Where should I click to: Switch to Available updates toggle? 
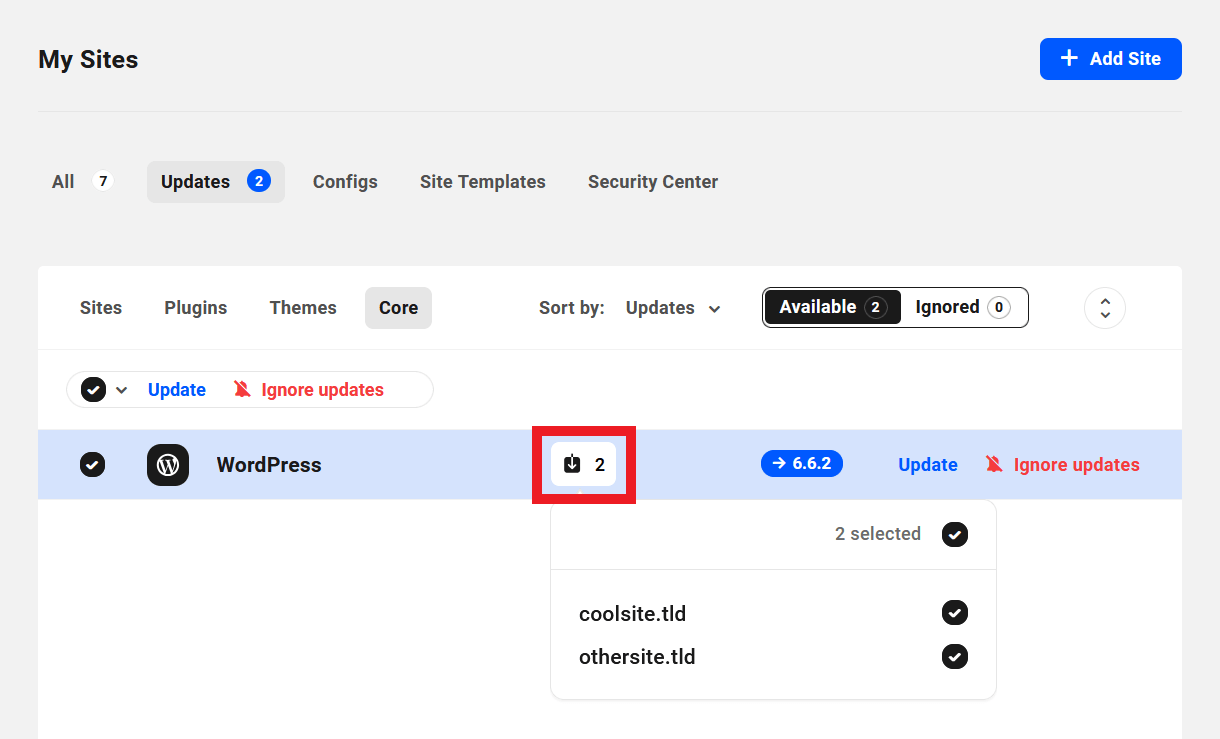click(832, 307)
